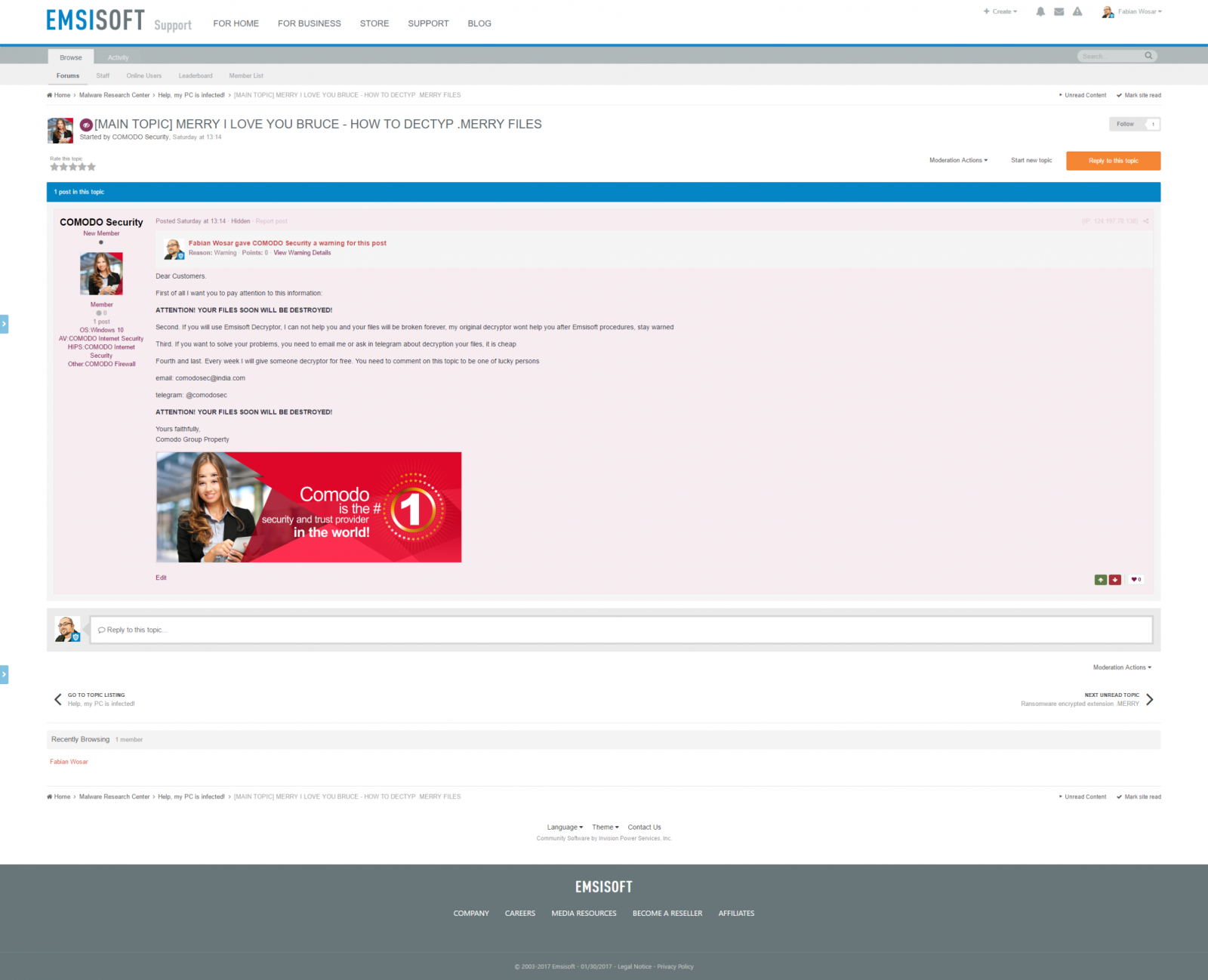This screenshot has height=980, width=1208.
Task: Rate this topic with the star rating
Action: click(x=73, y=167)
